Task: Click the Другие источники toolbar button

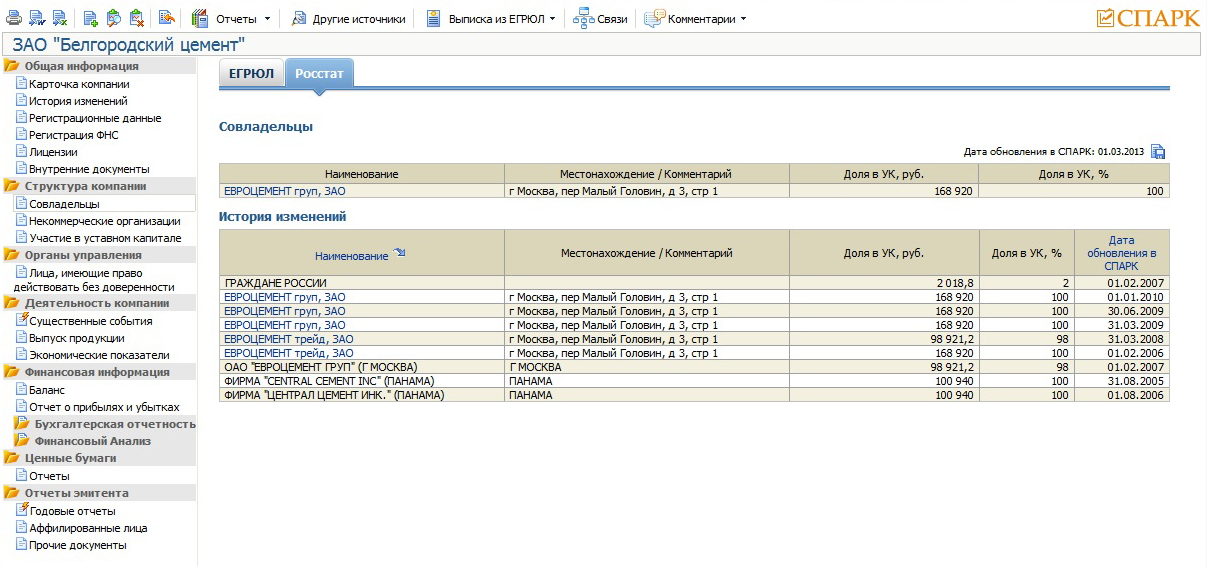Action: point(348,19)
